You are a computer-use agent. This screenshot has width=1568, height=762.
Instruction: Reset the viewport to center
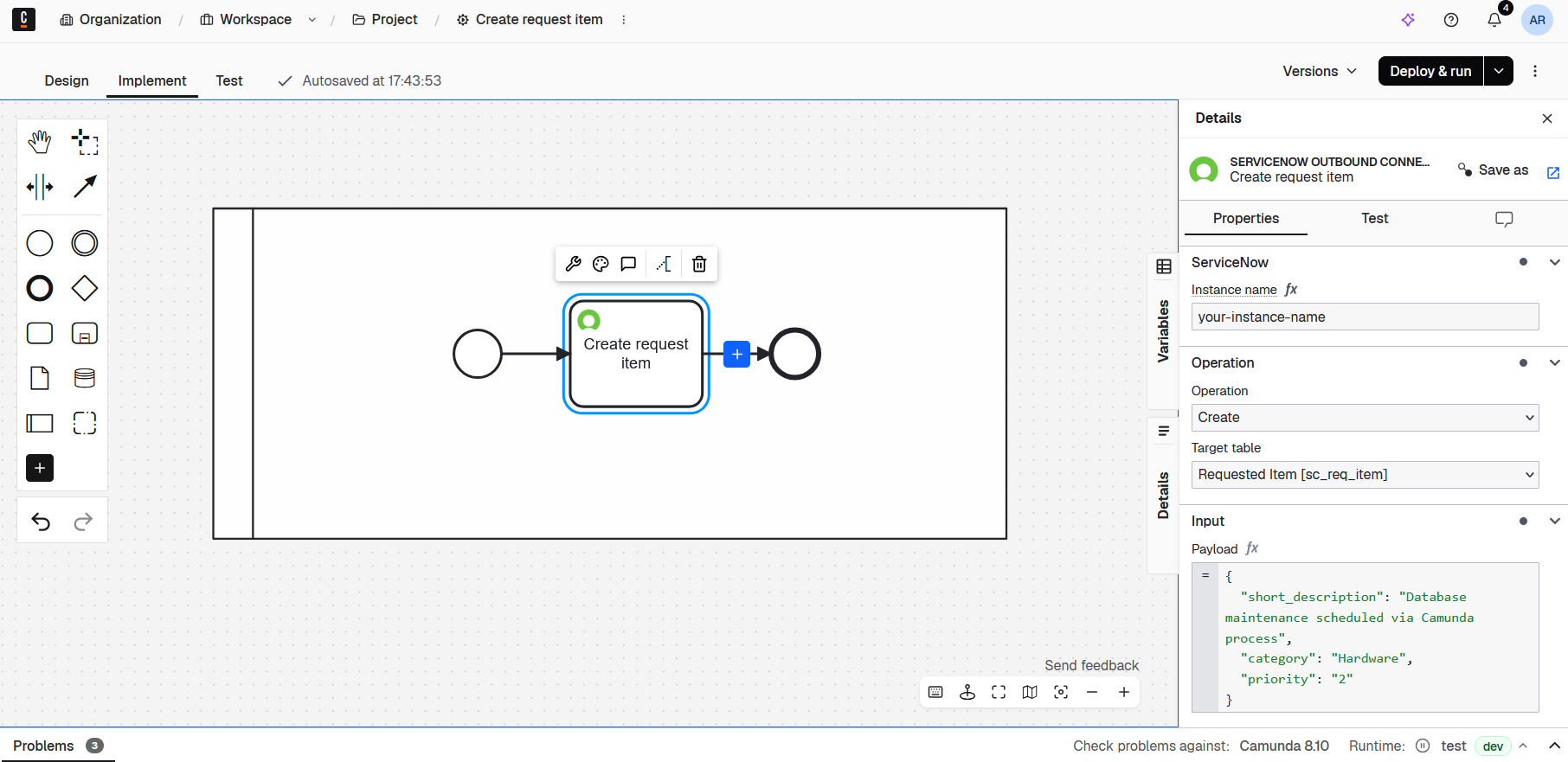click(x=1061, y=692)
